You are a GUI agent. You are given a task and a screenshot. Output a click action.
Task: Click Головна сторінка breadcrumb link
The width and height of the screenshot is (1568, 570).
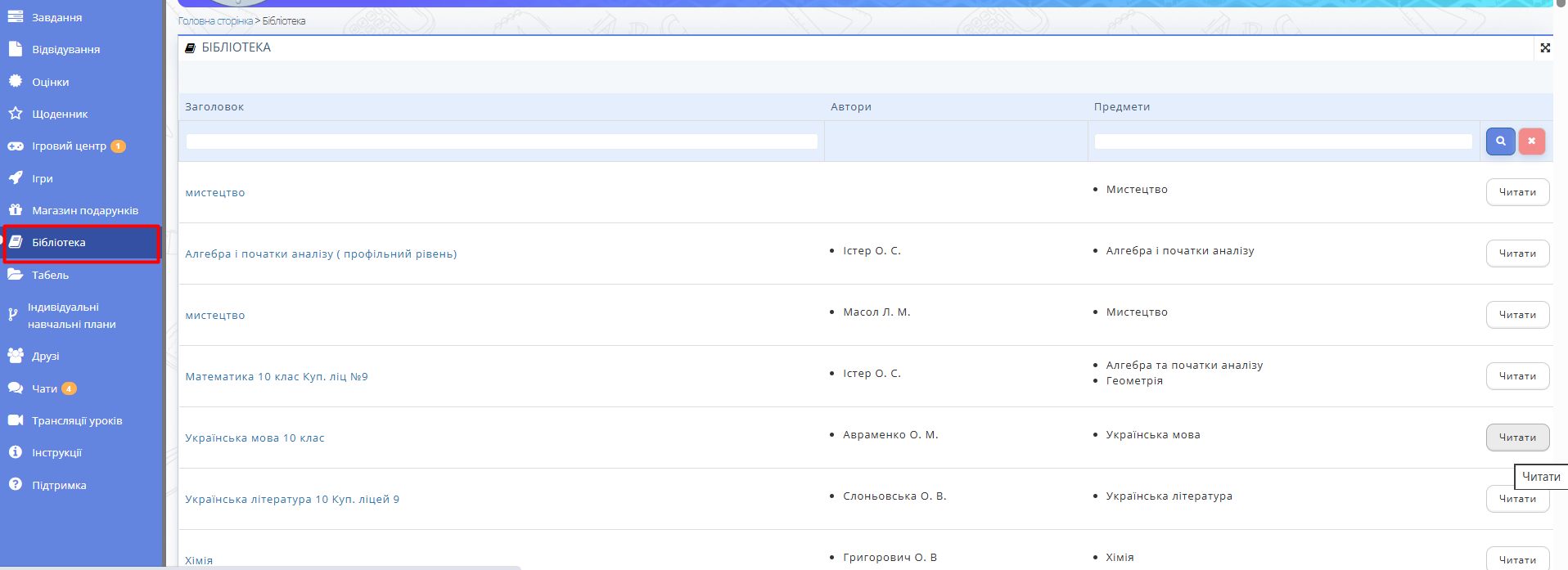coord(215,21)
